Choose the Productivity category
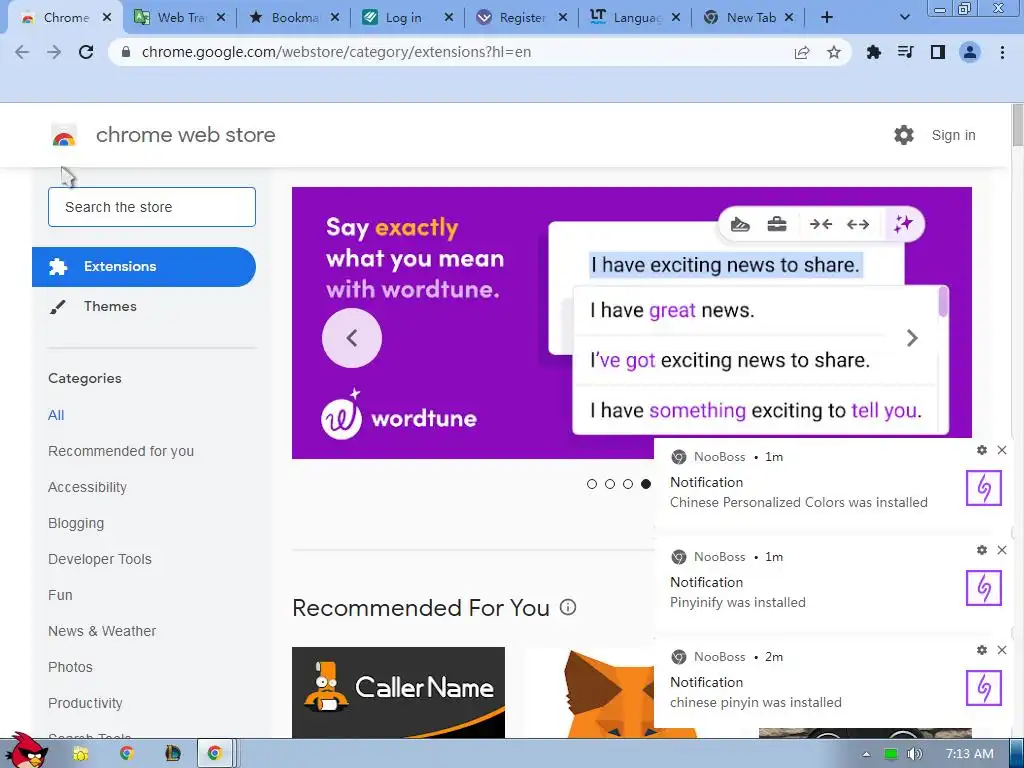Image resolution: width=1024 pixels, height=768 pixels. 86,703
